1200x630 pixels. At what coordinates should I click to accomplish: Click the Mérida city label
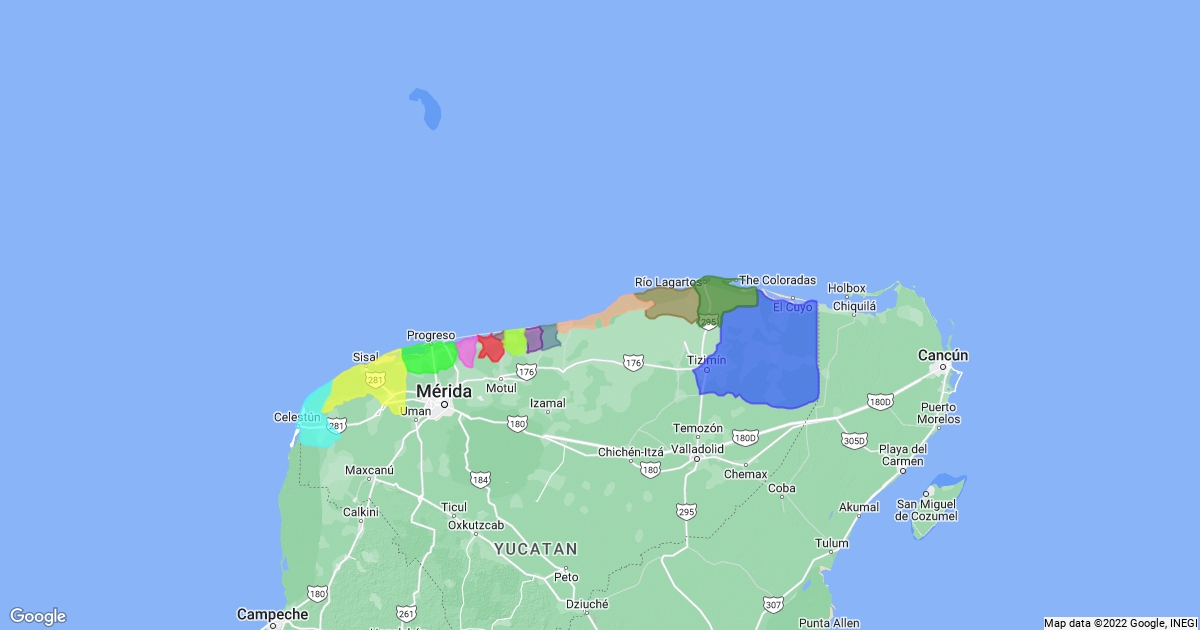444,390
